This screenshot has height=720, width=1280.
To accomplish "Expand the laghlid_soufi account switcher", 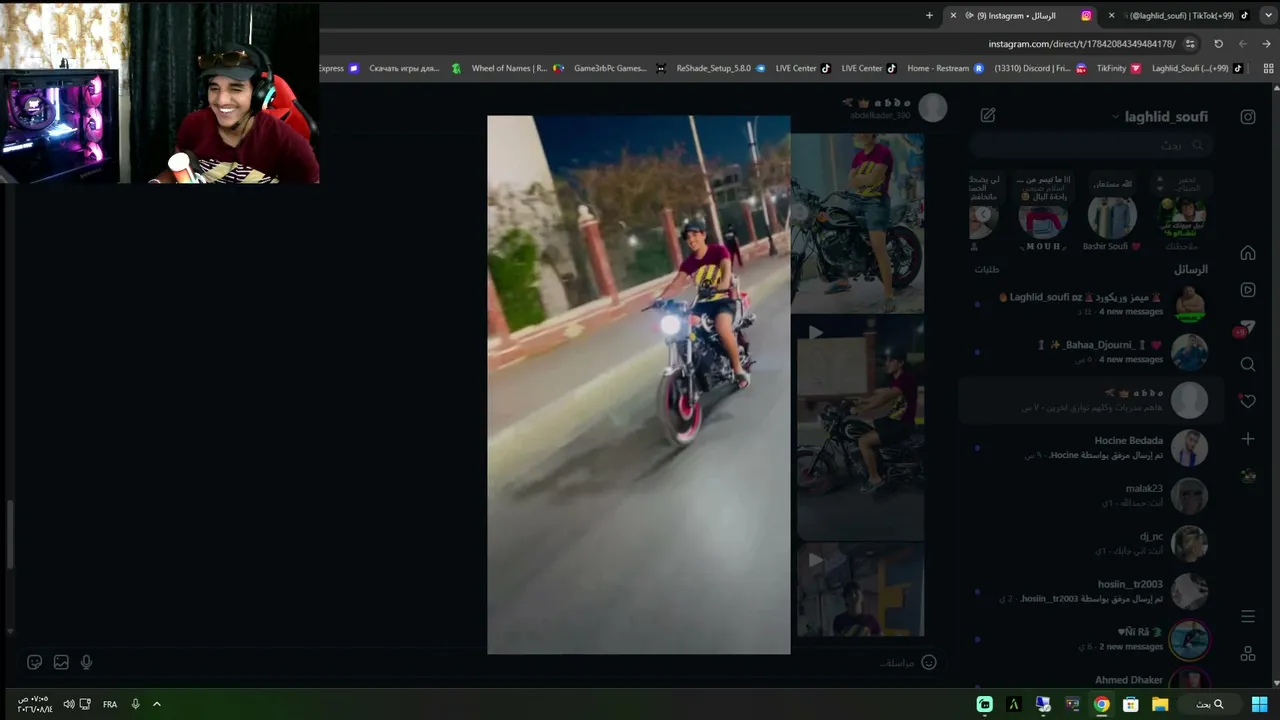I will (x=1158, y=116).
